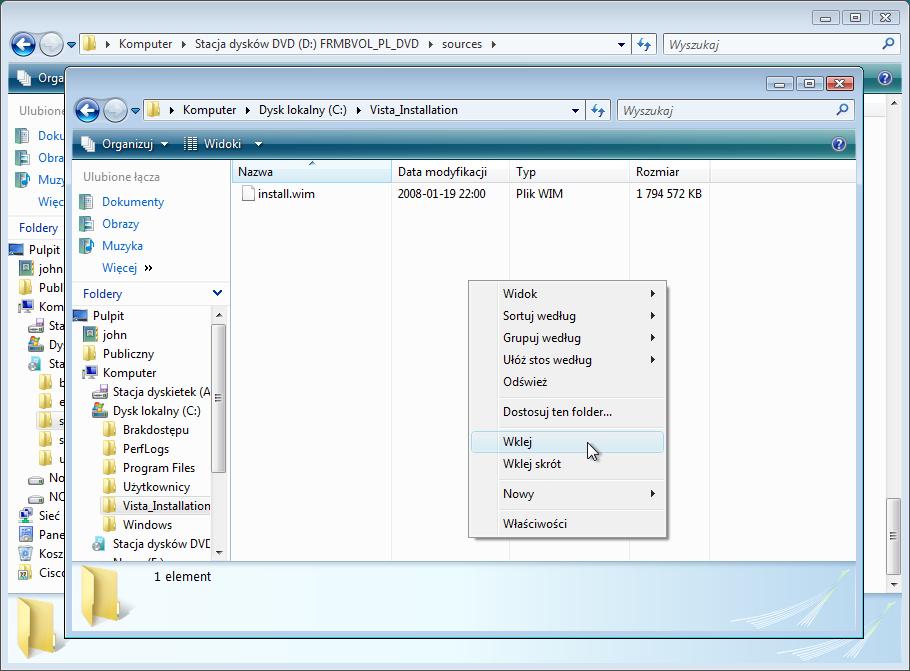Open Muzyka favorite link in front window
The width and height of the screenshot is (910, 671).
click(x=122, y=246)
